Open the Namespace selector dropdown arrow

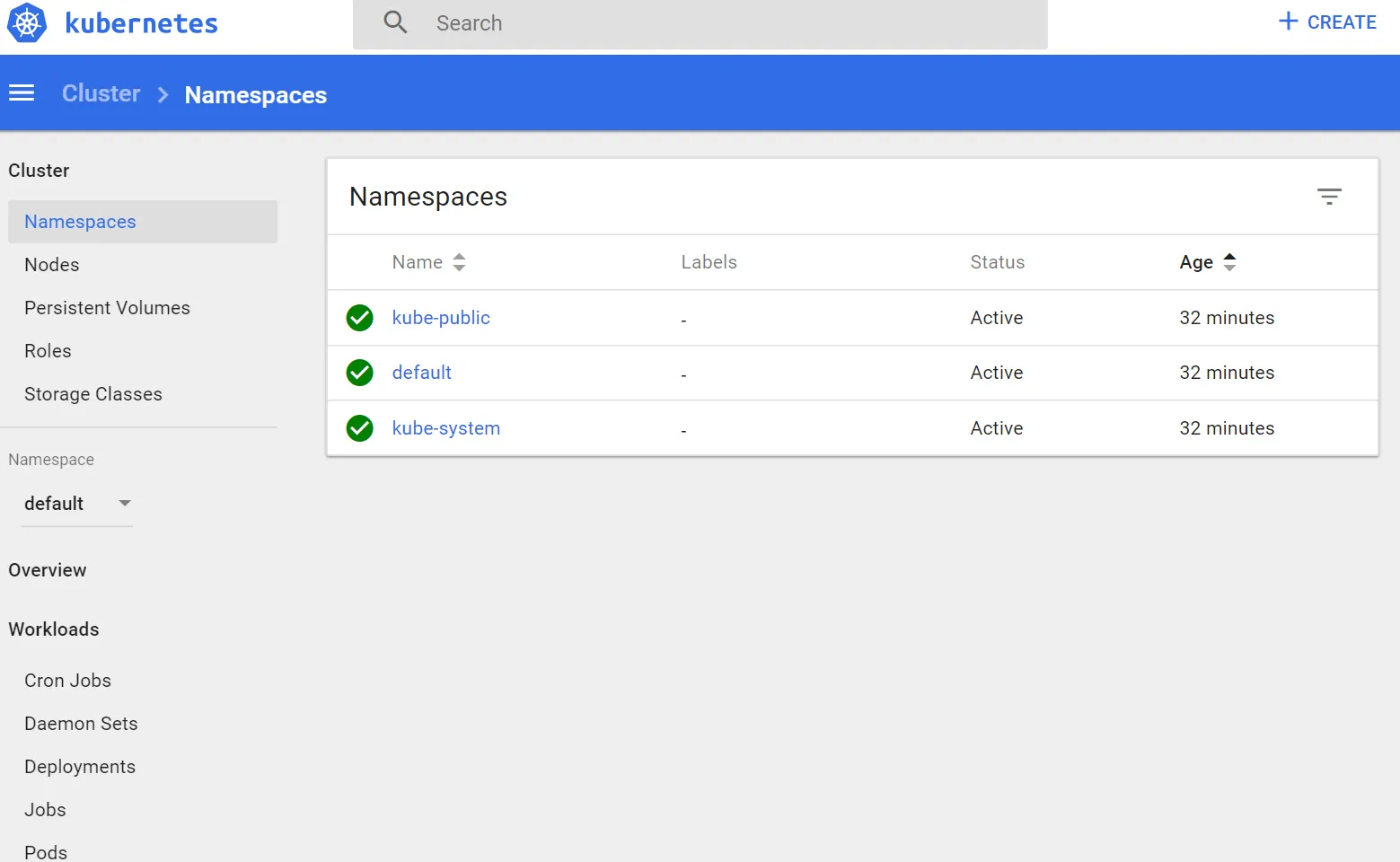coord(125,503)
